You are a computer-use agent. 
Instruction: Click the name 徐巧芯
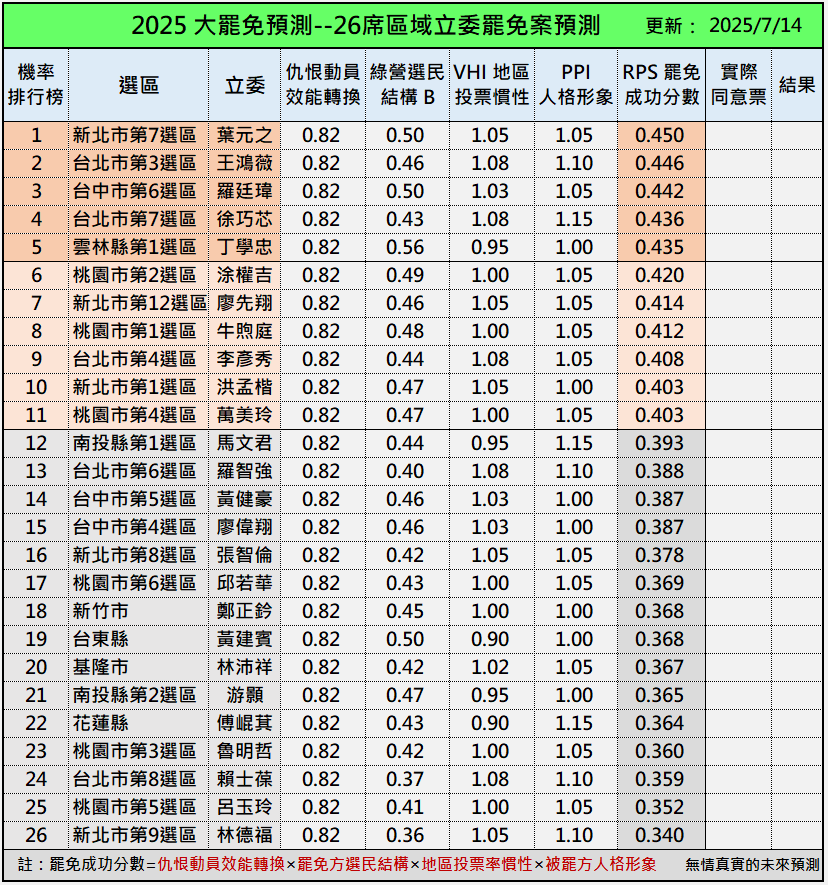point(244,220)
